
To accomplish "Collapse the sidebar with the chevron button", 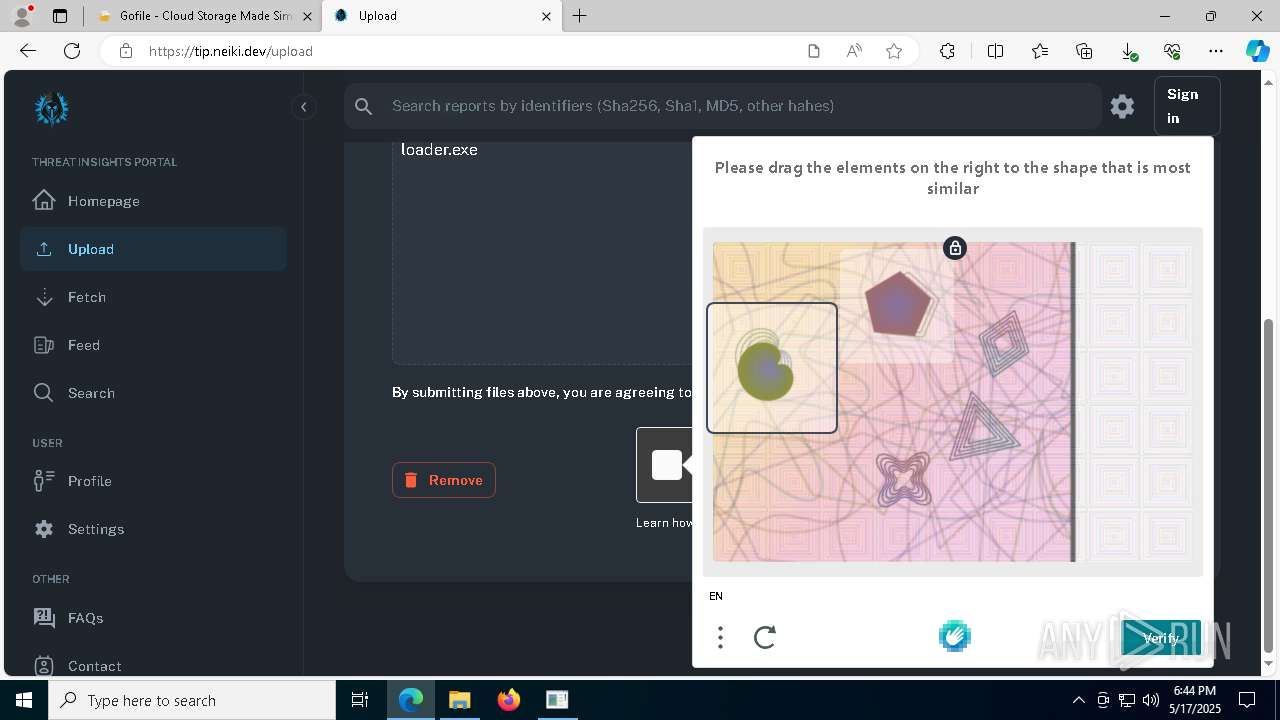I will pyautogui.click(x=303, y=106).
